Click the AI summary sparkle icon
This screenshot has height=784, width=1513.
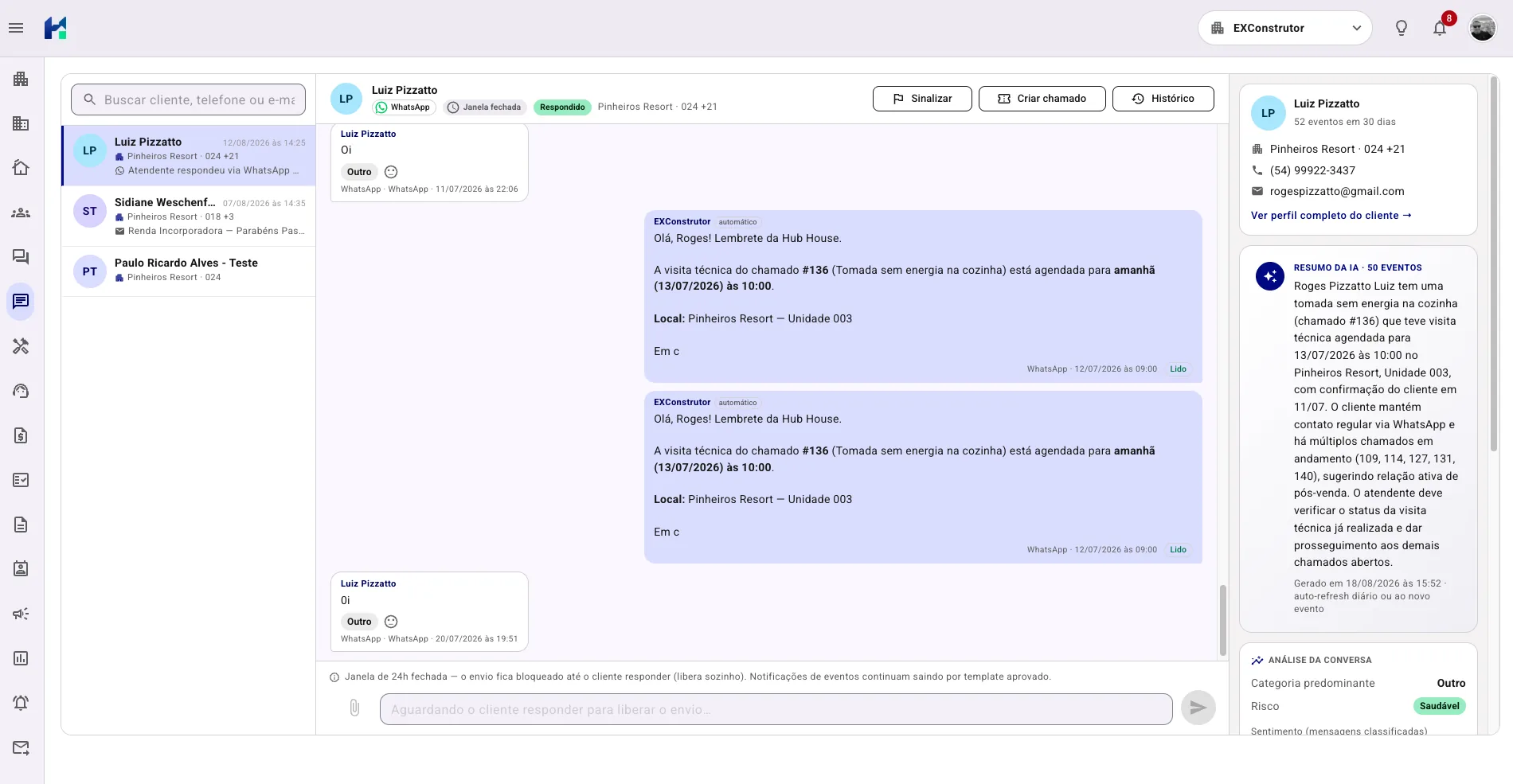pyautogui.click(x=1270, y=276)
